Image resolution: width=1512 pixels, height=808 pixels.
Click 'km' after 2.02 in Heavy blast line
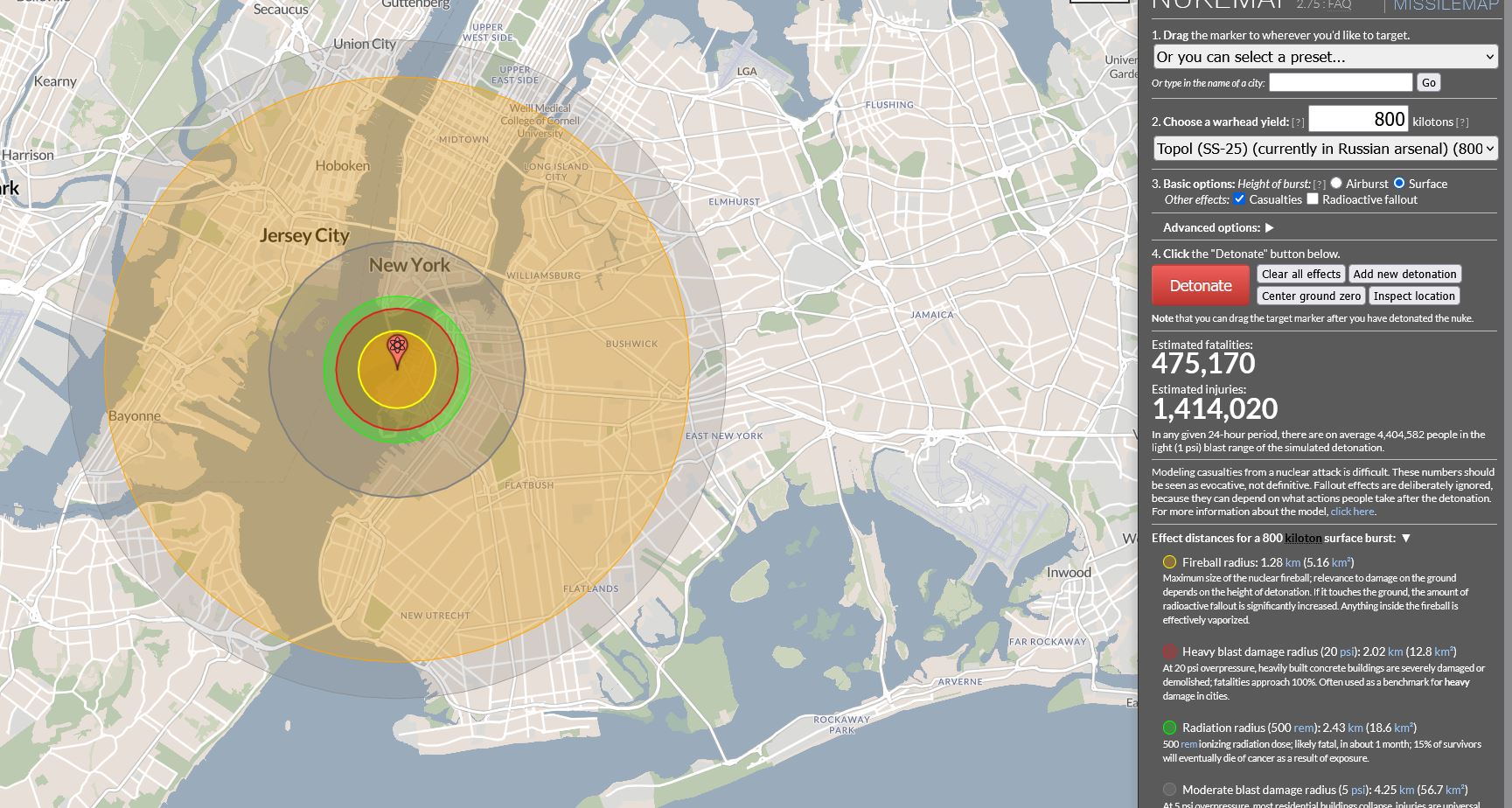coord(1395,651)
